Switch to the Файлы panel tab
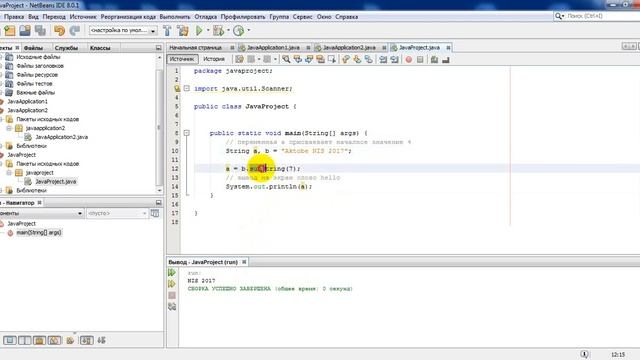Screen dimensions: 640x360 (x=33, y=48)
